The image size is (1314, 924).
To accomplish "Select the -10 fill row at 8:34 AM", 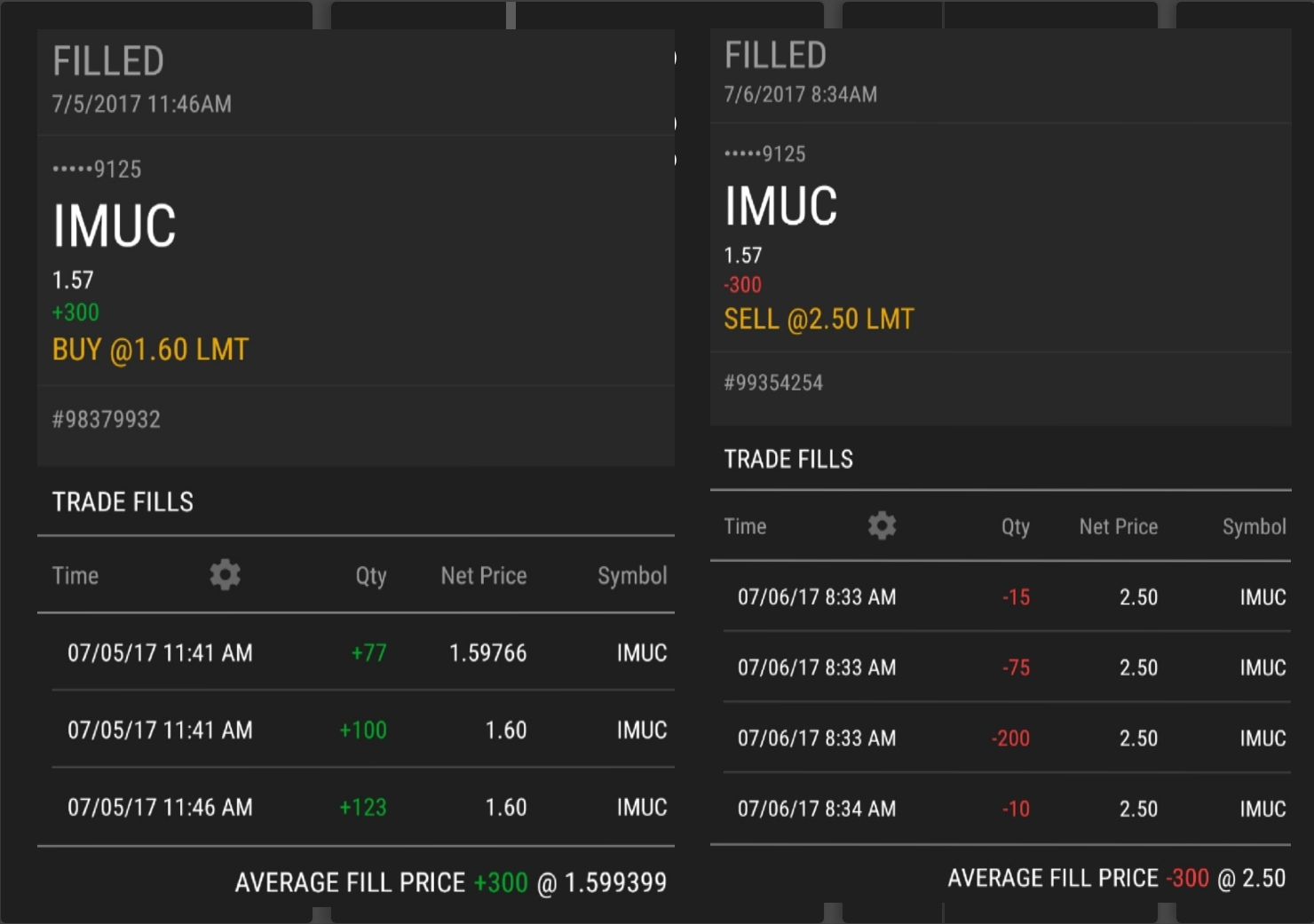I will coord(1003,809).
